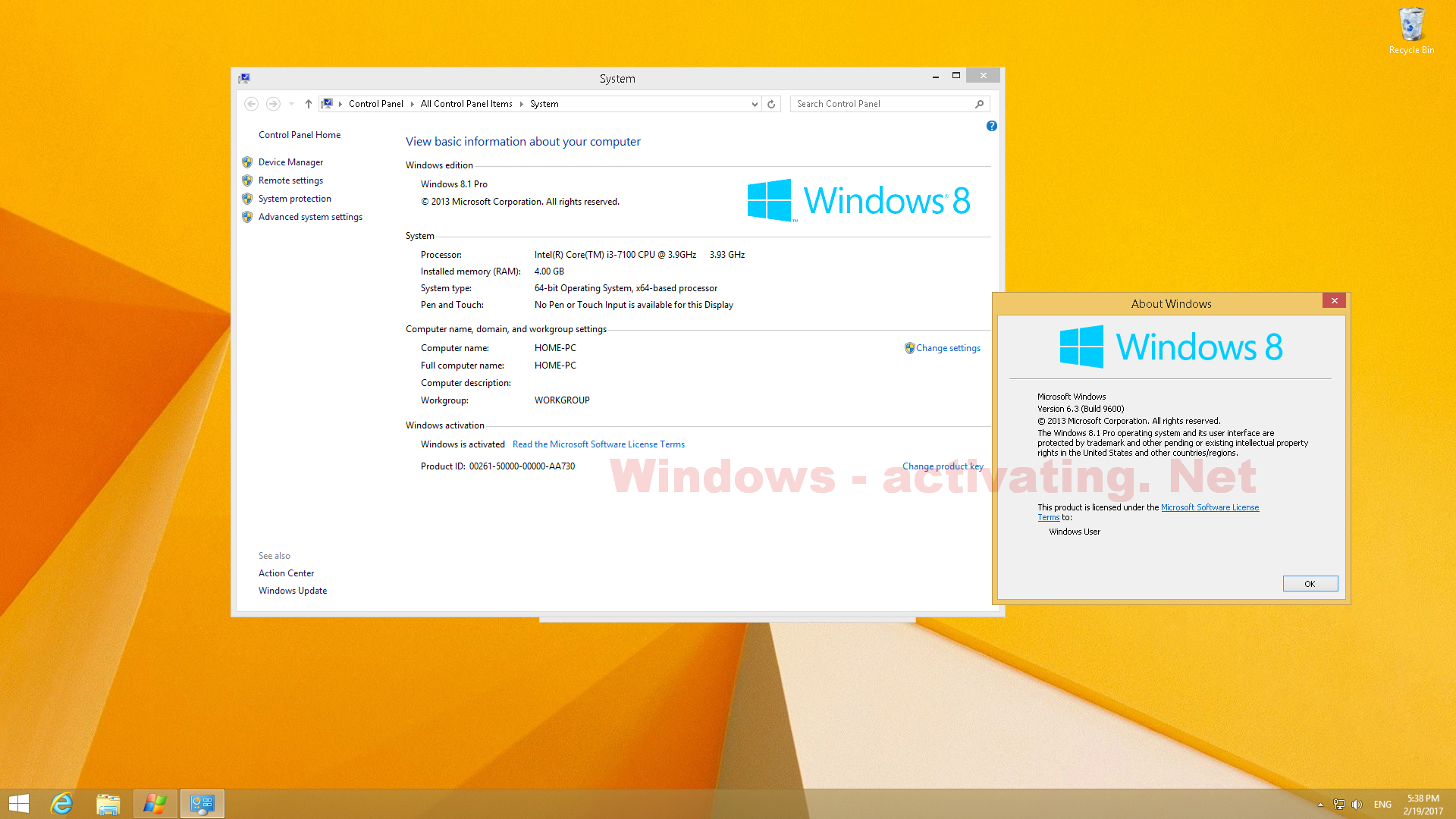Access System protection settings

pos(295,198)
